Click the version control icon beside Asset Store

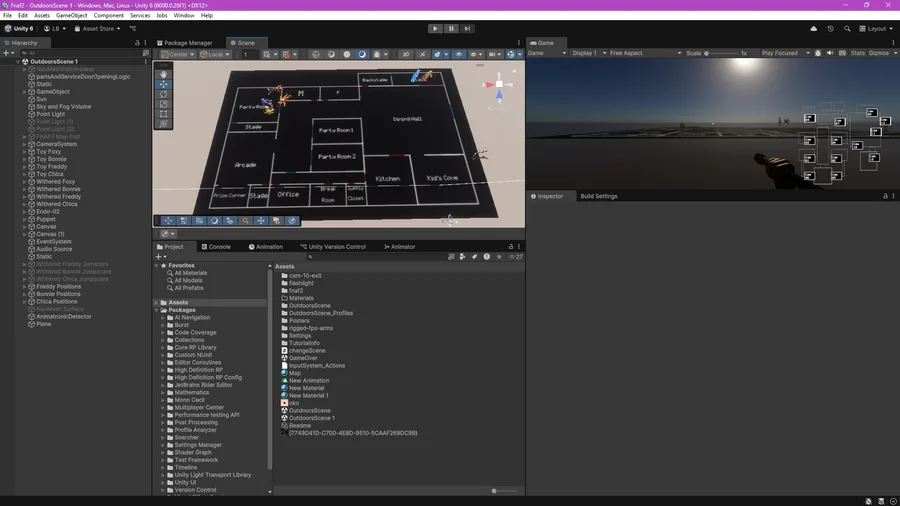tap(133, 29)
